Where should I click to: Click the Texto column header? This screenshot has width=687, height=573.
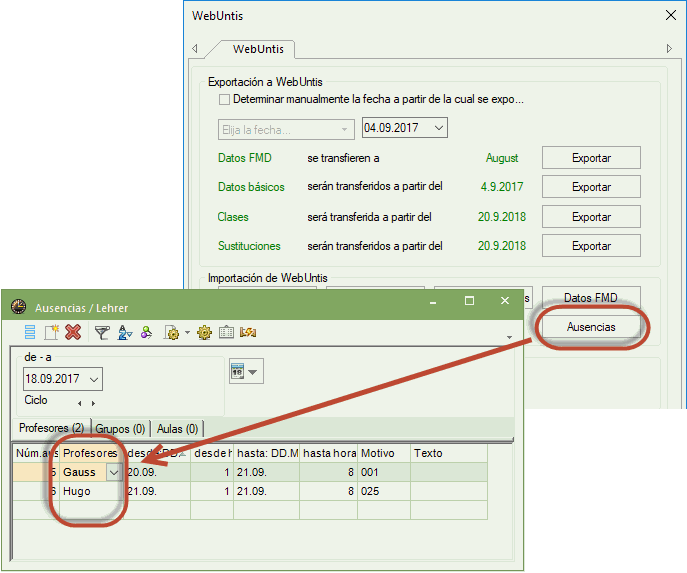tap(449, 453)
